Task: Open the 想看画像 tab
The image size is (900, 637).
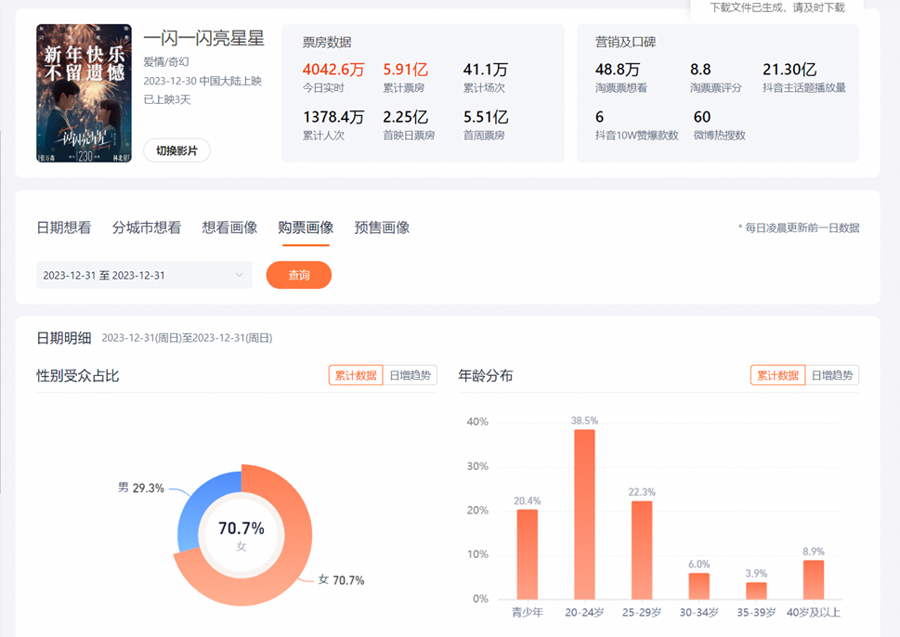Action: [229, 228]
